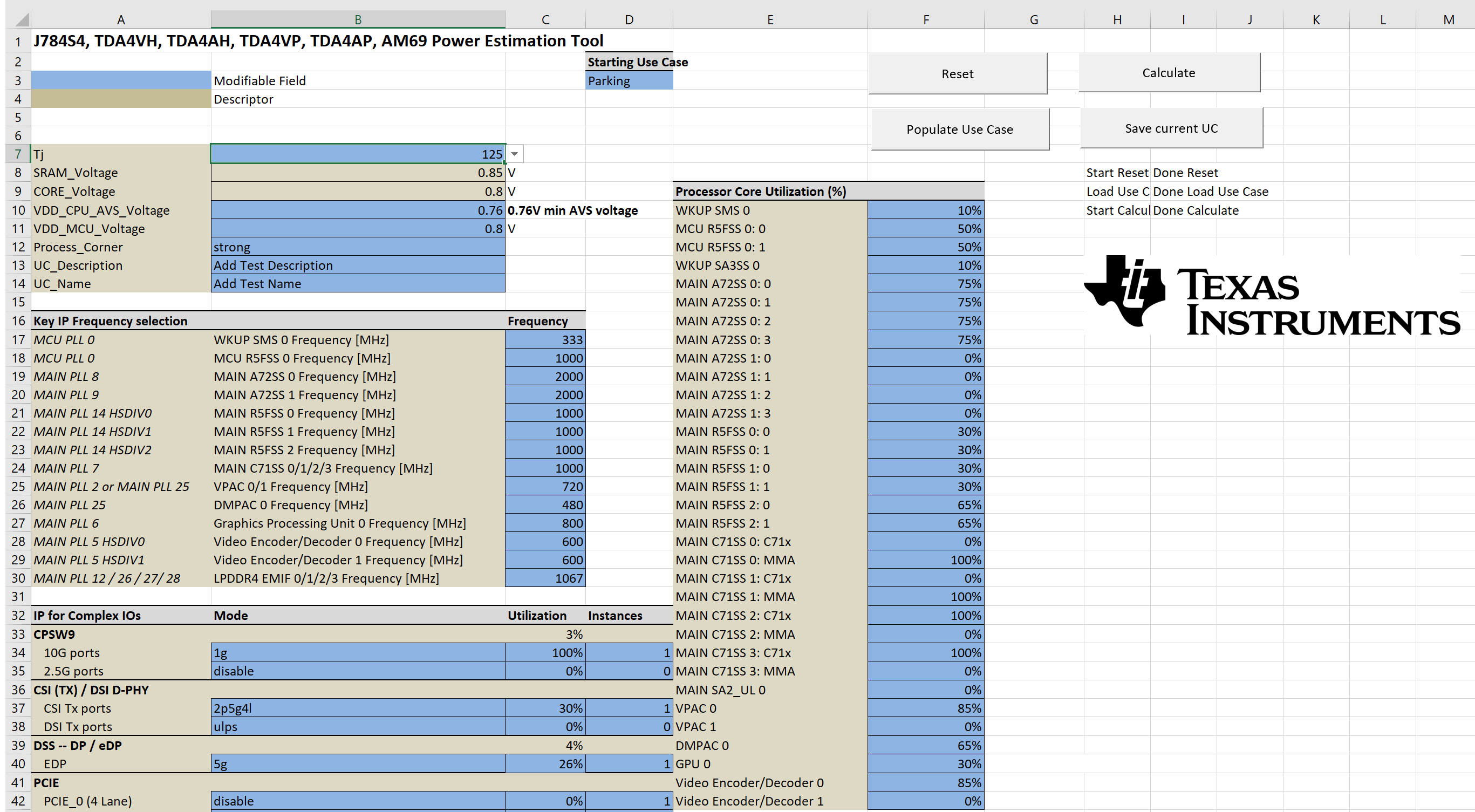This screenshot has width=1475, height=812.
Task: Select MAIN SA2_UL 0 utilization 0%
Action: pos(926,690)
